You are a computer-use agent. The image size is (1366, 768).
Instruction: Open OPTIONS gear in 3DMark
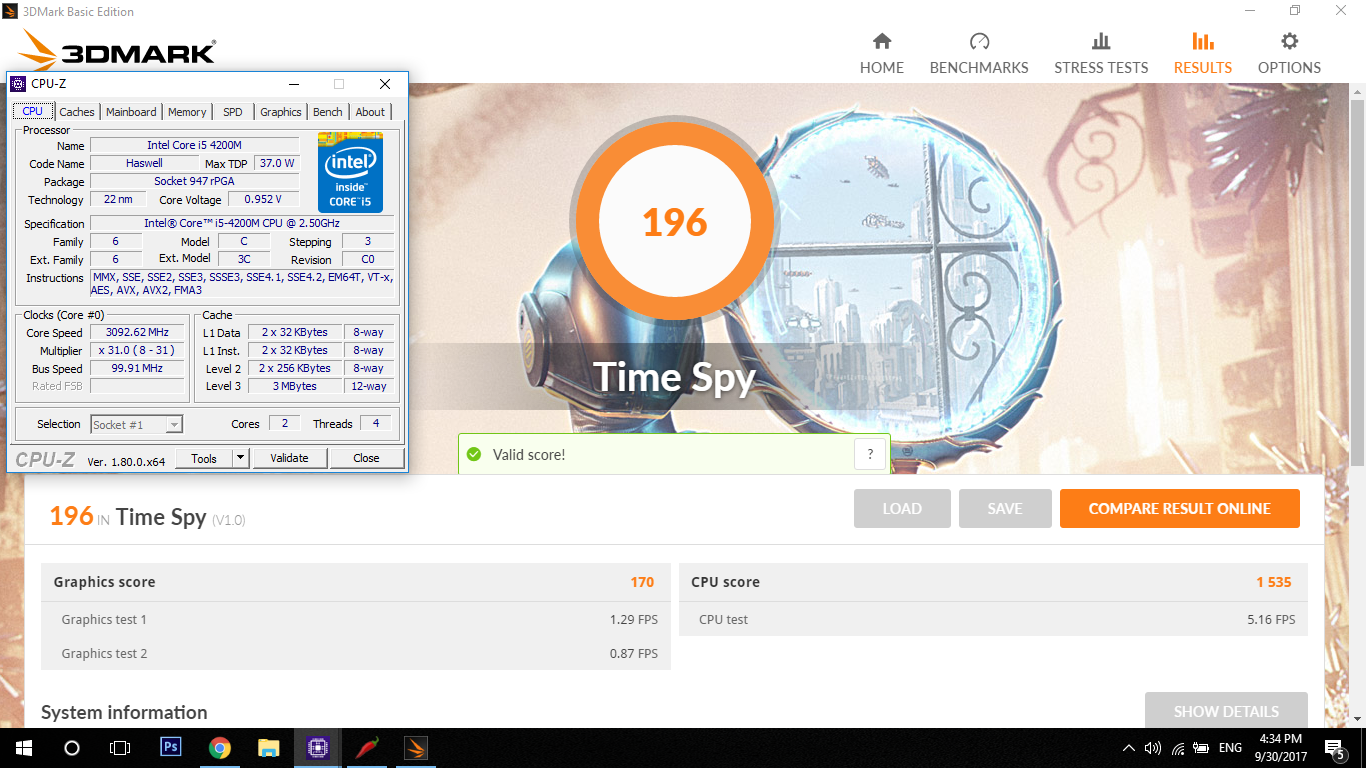point(1289,54)
